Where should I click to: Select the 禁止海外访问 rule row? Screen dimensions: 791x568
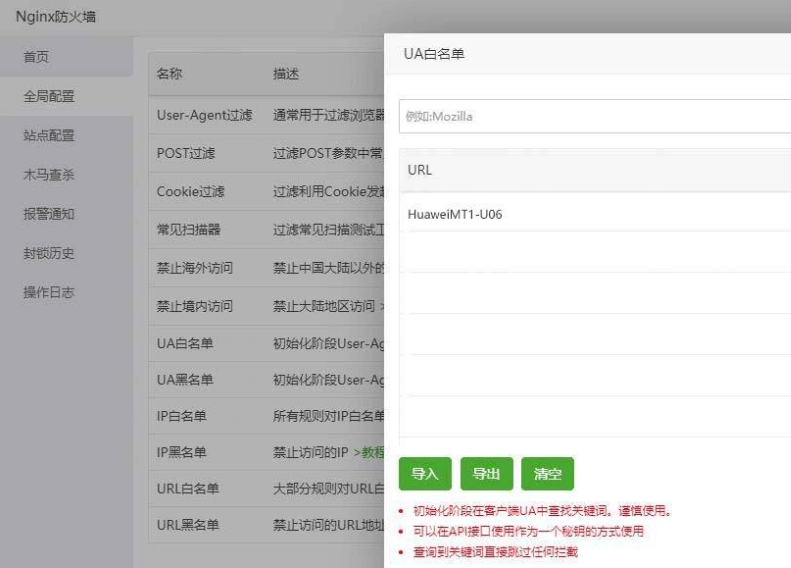coord(195,268)
